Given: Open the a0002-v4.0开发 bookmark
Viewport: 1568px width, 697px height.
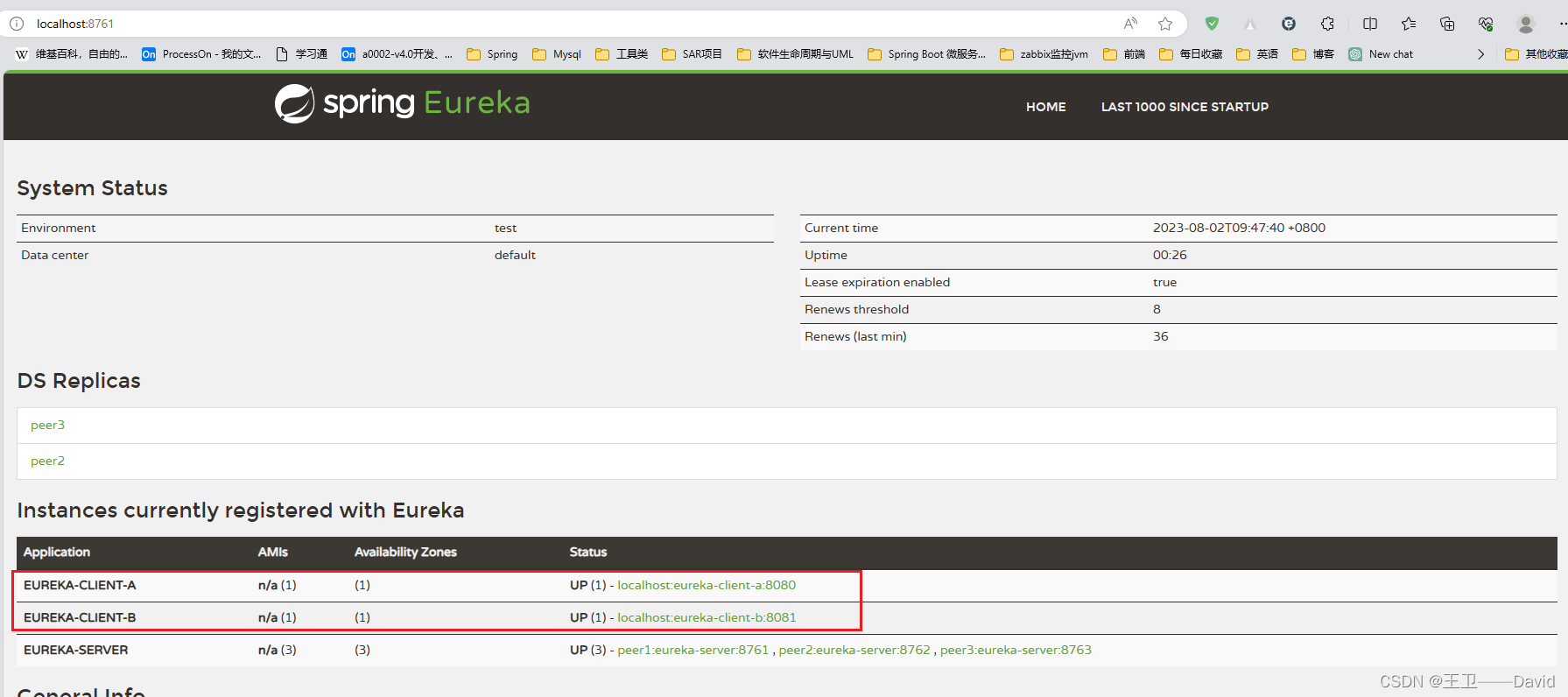Looking at the screenshot, I should [x=397, y=54].
